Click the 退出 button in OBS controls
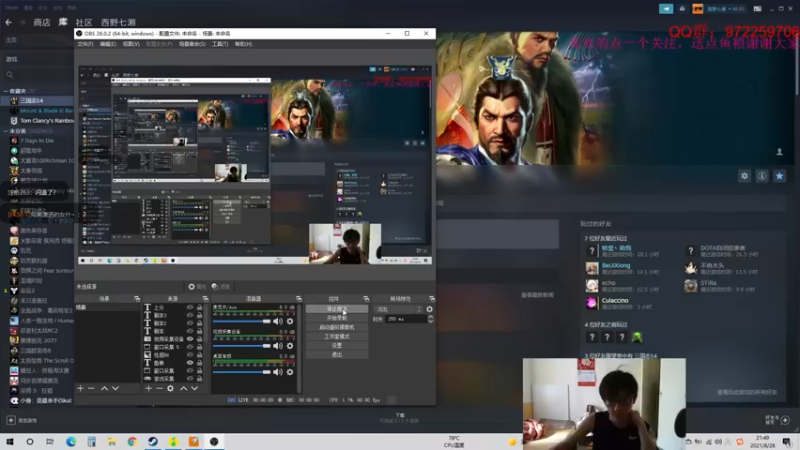 click(337, 355)
